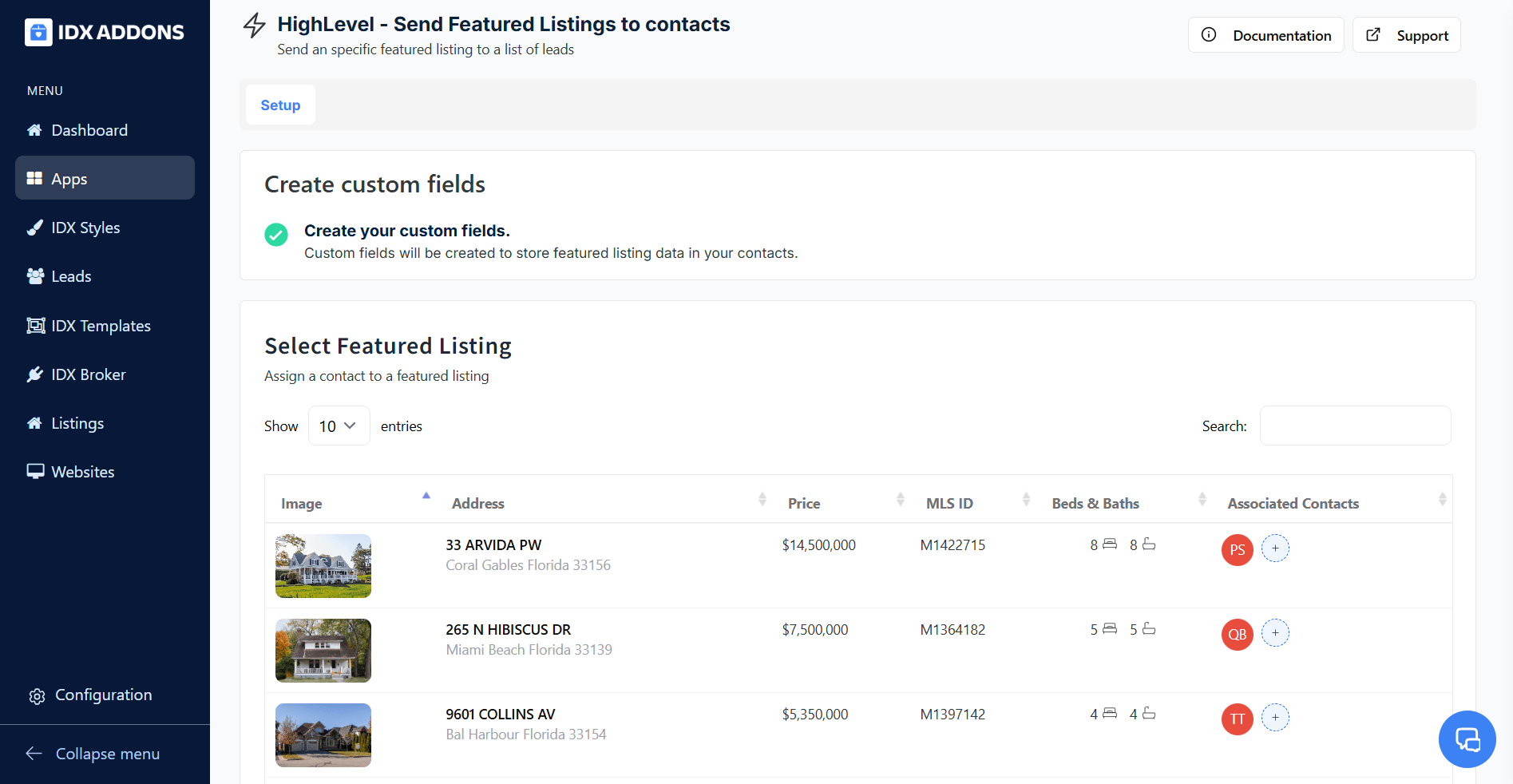The height and width of the screenshot is (784, 1513).
Task: Switch to the Setup tab
Action: [280, 105]
